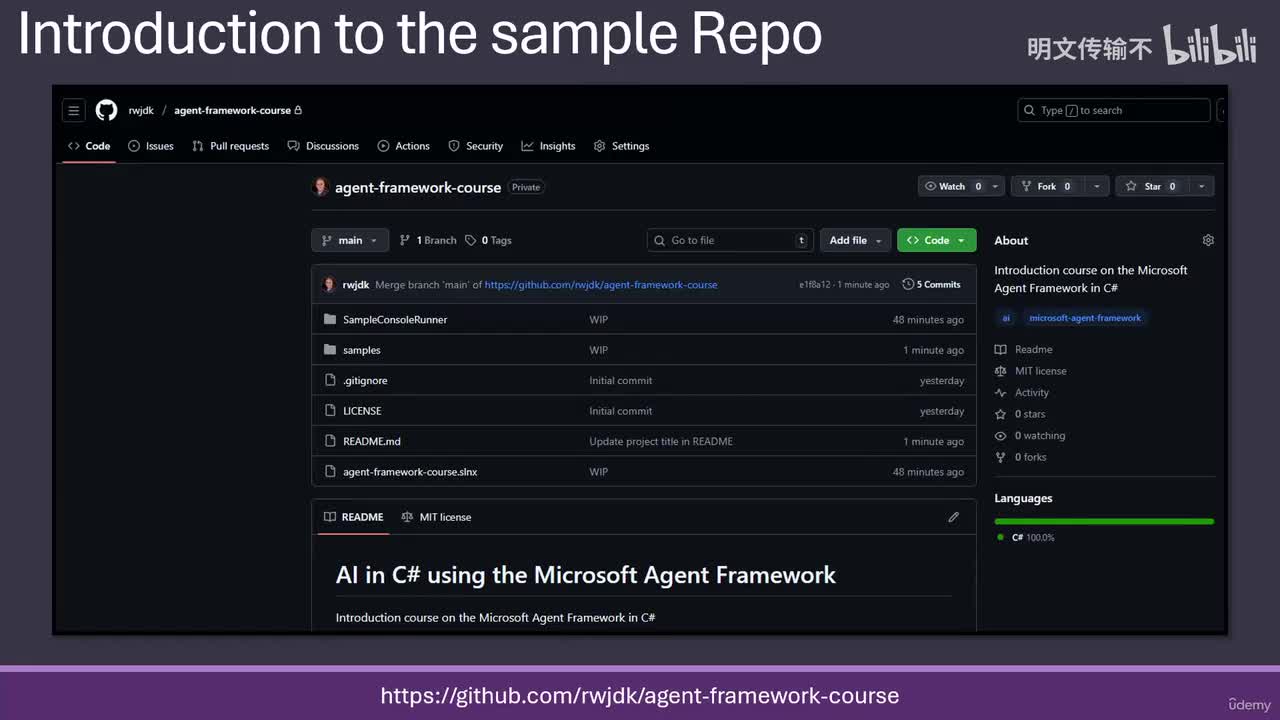Open the LICENSE file
The height and width of the screenshot is (720, 1280).
362,411
